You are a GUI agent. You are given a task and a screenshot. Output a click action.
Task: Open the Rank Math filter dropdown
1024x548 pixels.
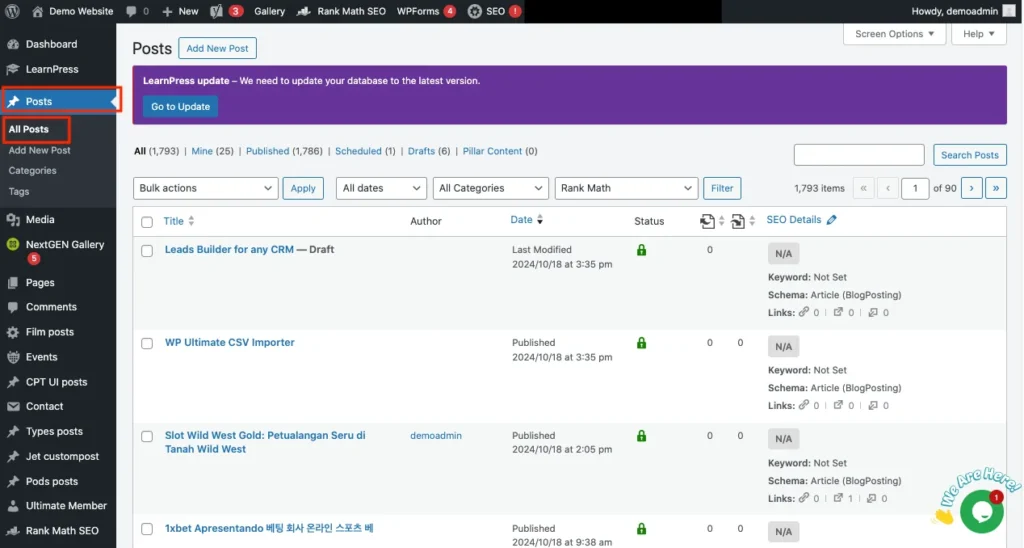(x=626, y=188)
